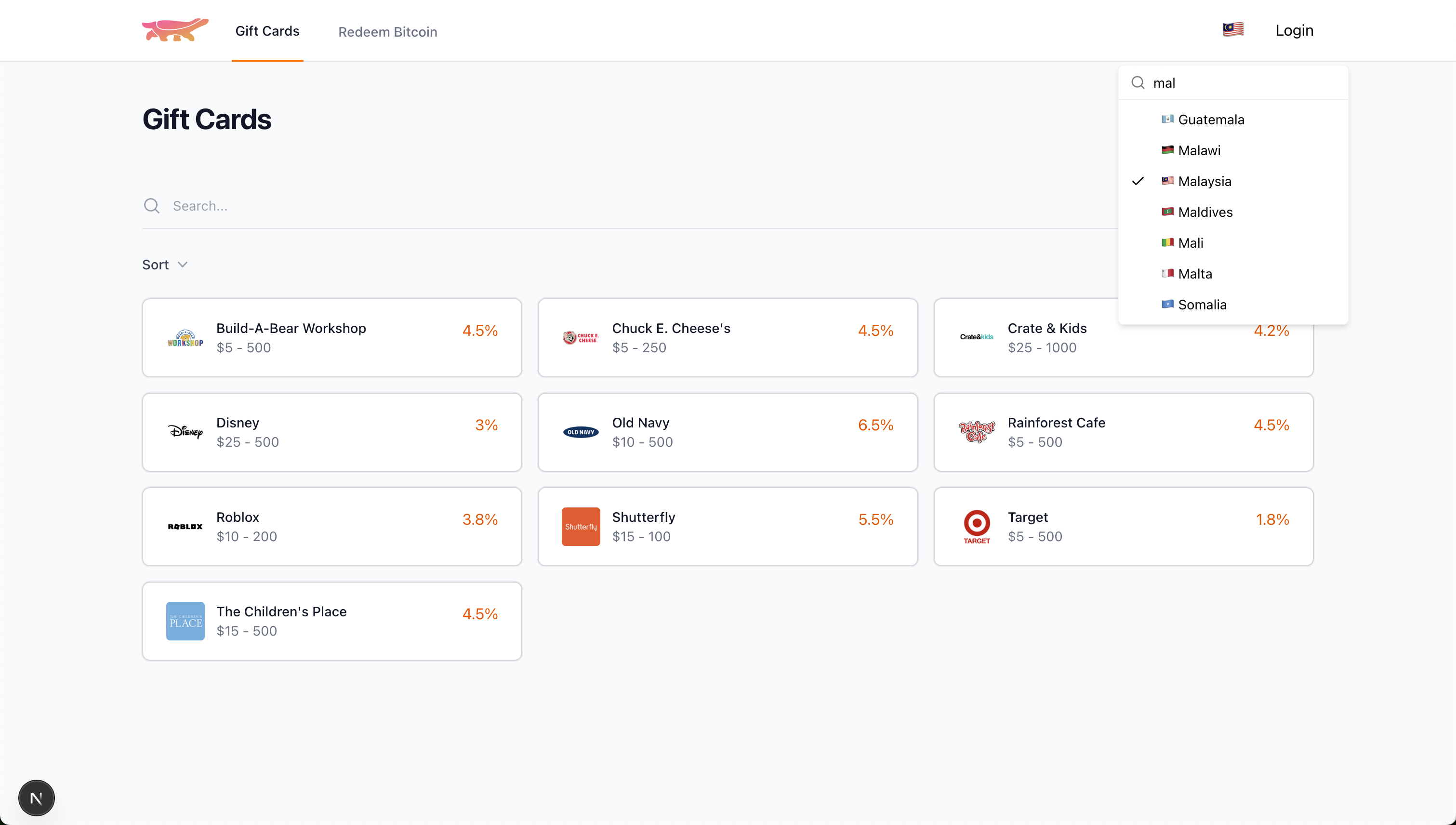Focus the country search field containing 'mal'
This screenshot has height=825, width=1456.
(x=1233, y=83)
